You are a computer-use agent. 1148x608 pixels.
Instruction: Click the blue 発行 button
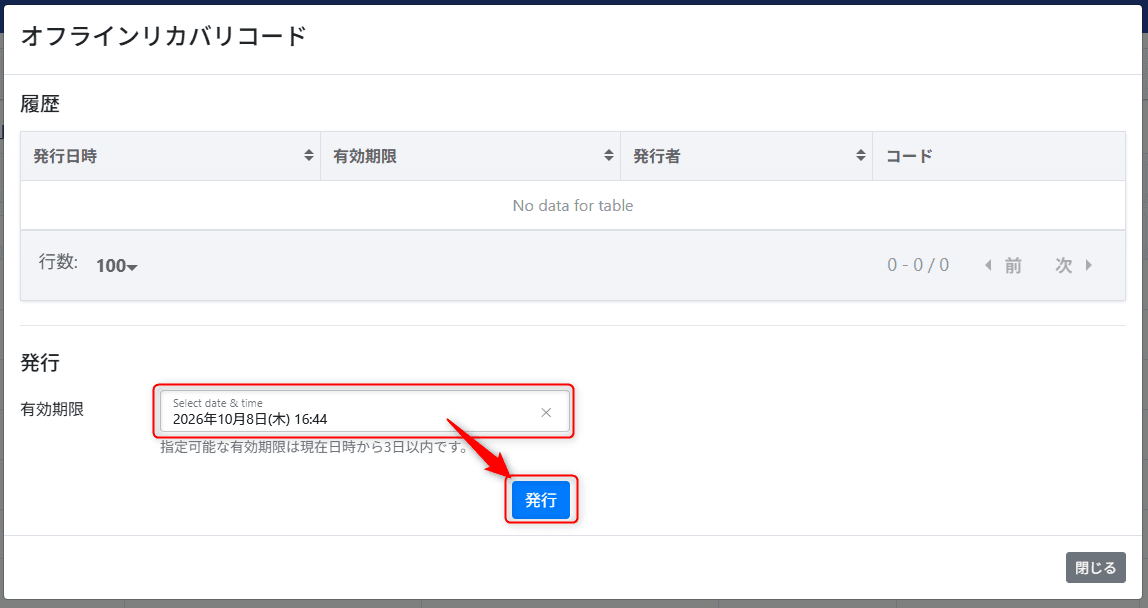(x=540, y=500)
